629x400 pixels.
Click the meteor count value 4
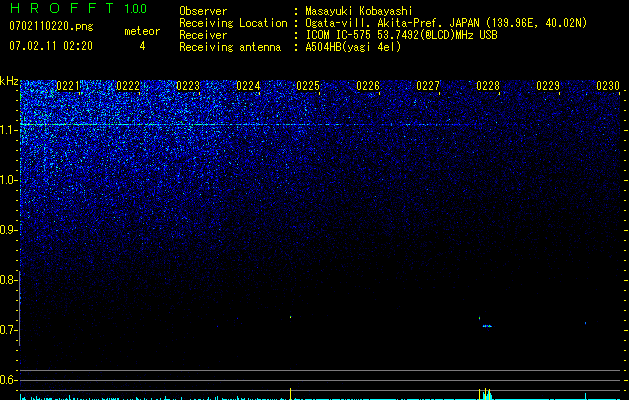(142, 46)
